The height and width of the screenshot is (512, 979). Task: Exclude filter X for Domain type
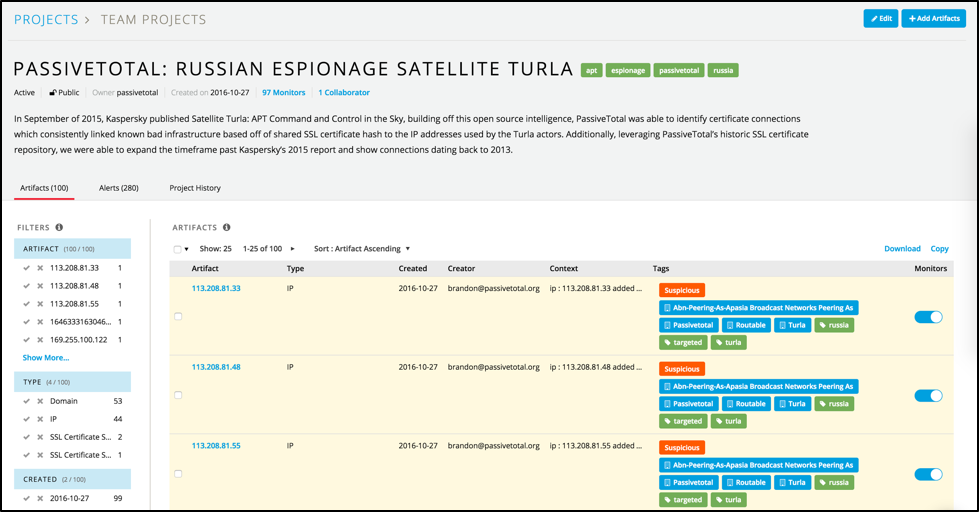pos(40,401)
